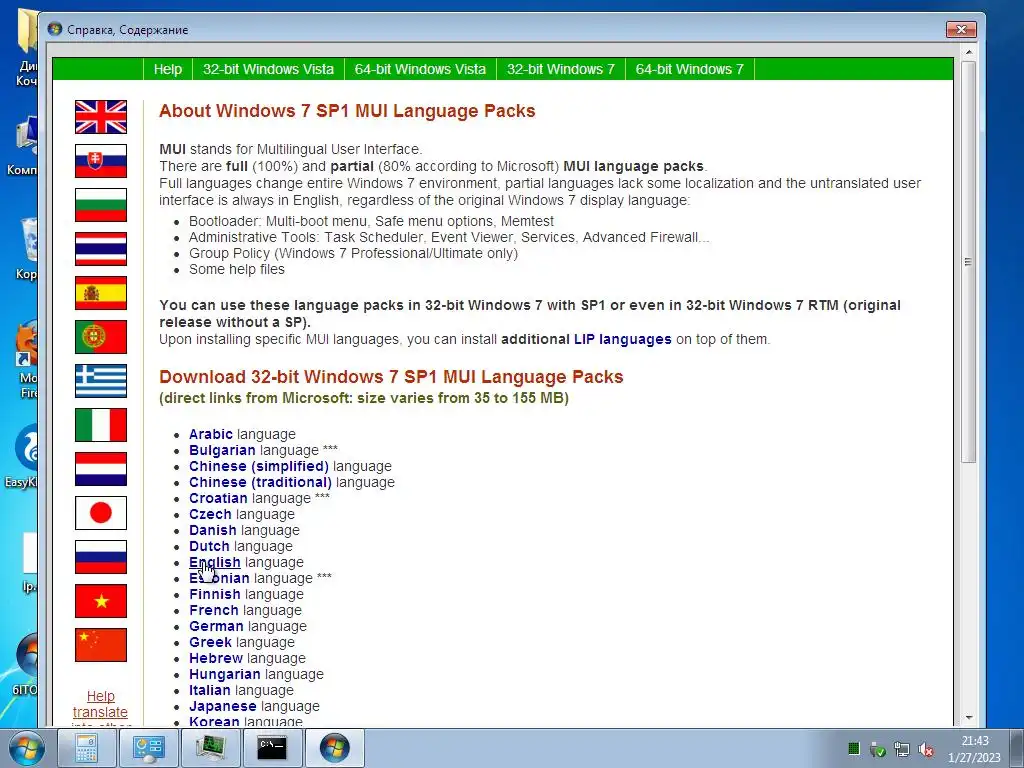Click the scrollbar down arrow
This screenshot has width=1024, height=768.
(968, 718)
